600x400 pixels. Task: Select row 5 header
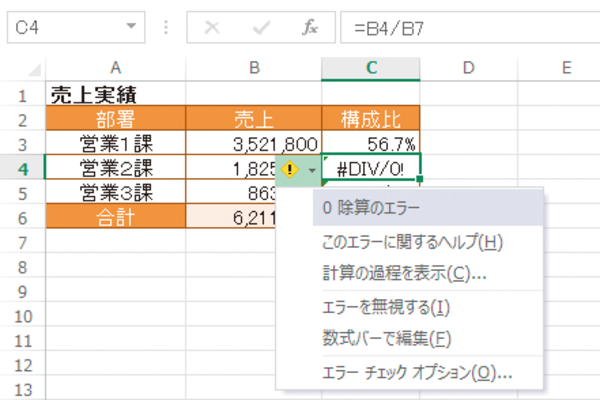click(23, 193)
